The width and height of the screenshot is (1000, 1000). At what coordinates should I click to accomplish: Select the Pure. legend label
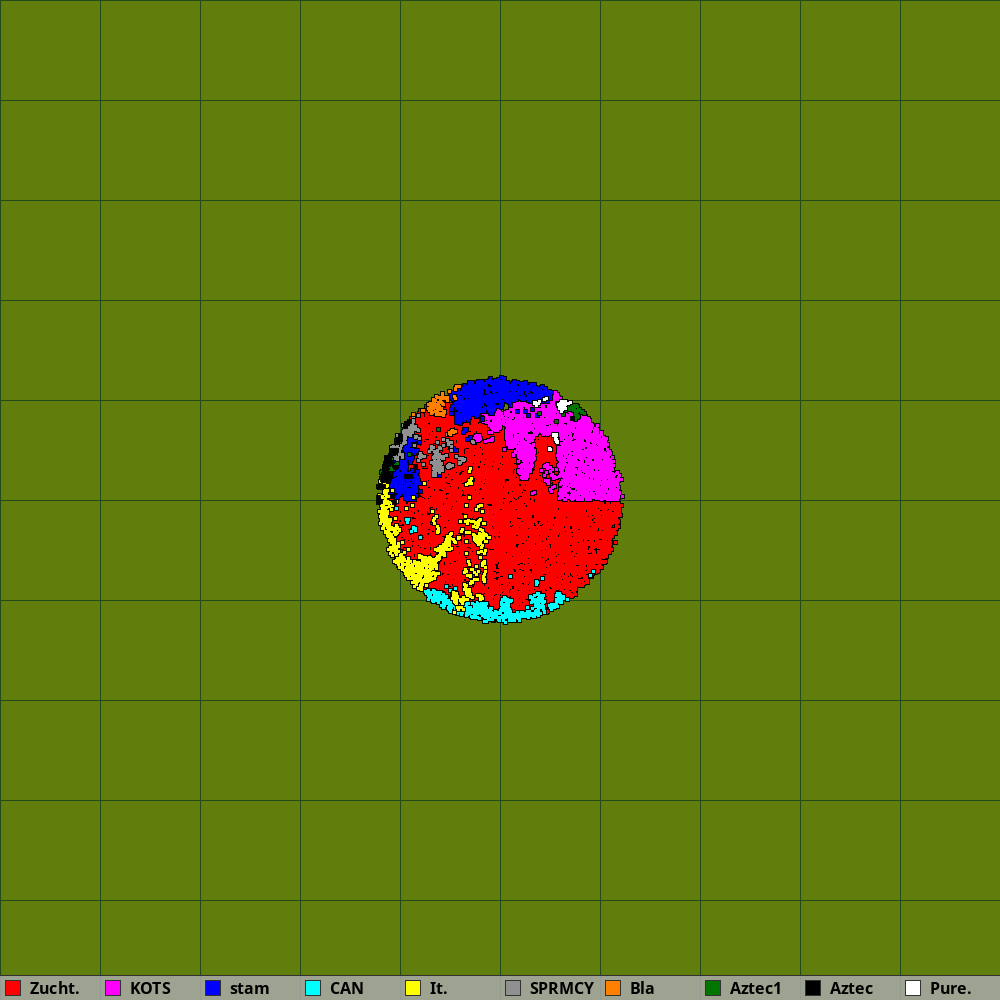coord(950,989)
